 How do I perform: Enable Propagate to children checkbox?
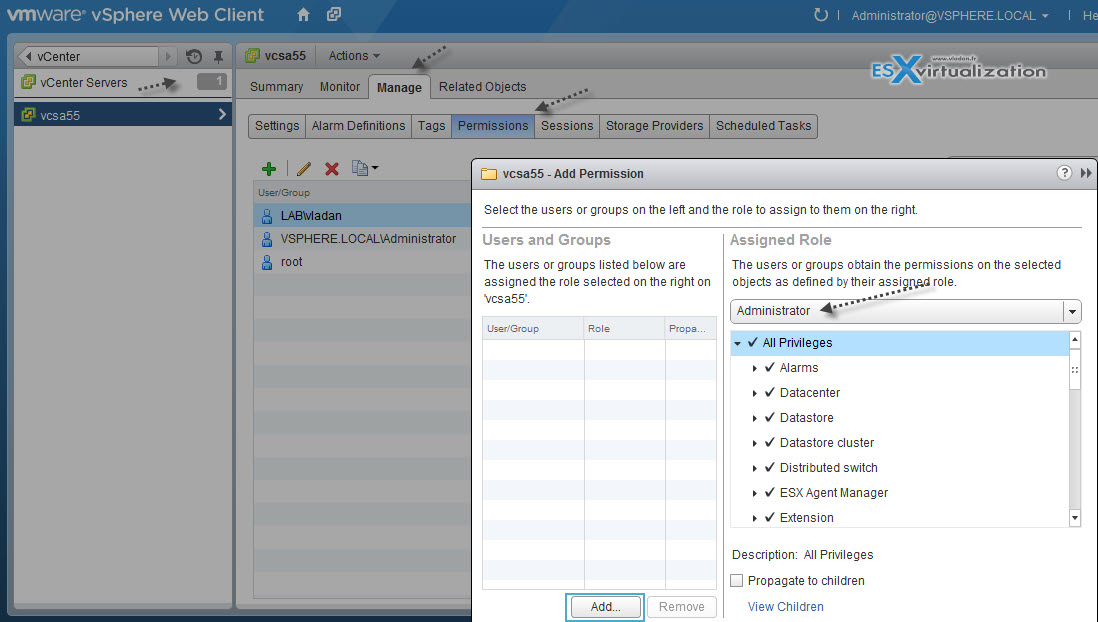(737, 581)
